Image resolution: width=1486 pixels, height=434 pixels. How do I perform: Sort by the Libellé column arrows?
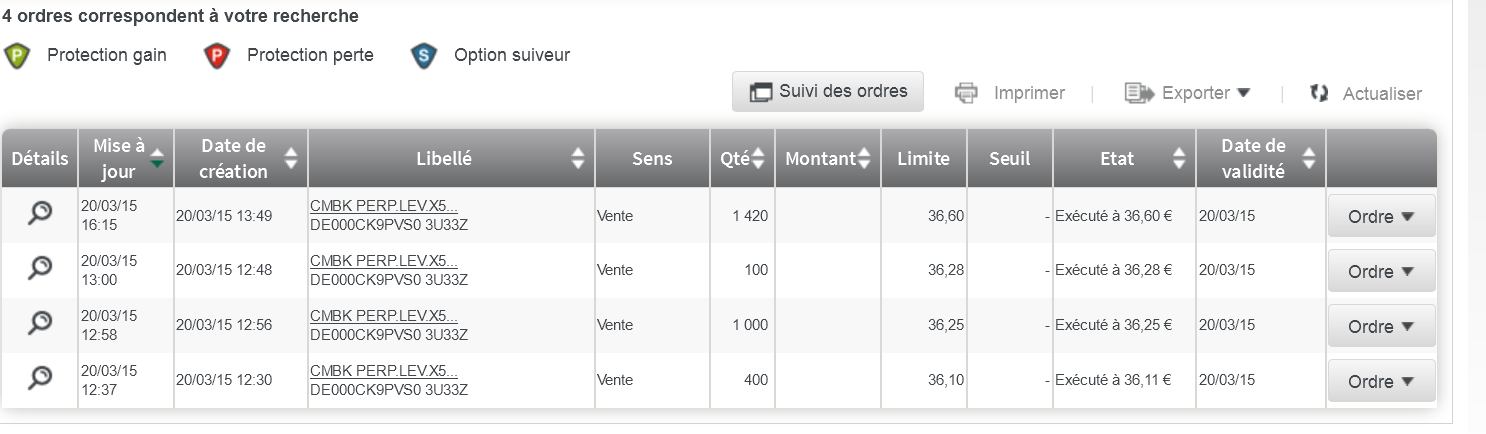[x=578, y=158]
